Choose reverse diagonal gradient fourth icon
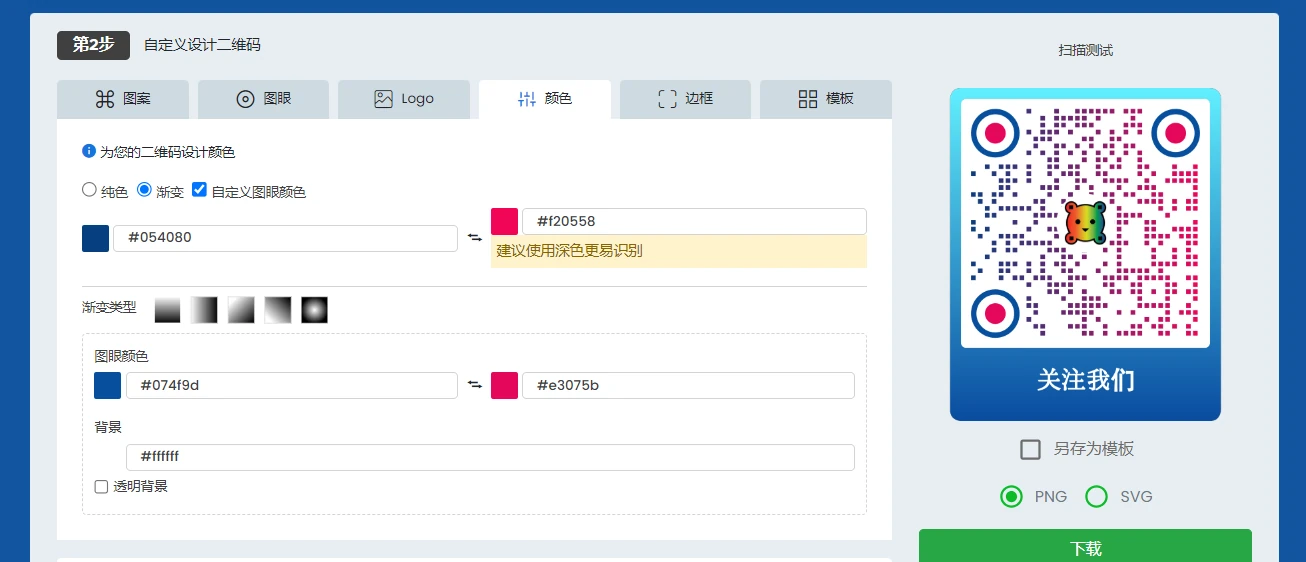The image size is (1306, 562). (x=277, y=310)
